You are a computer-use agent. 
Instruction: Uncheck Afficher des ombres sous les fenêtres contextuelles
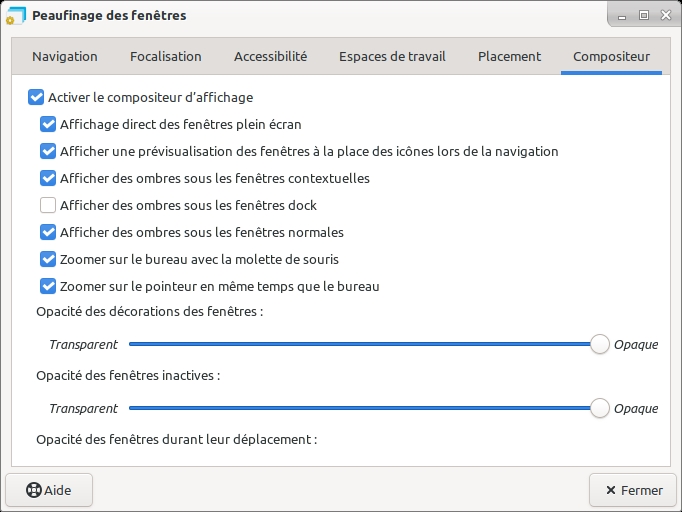tap(48, 179)
